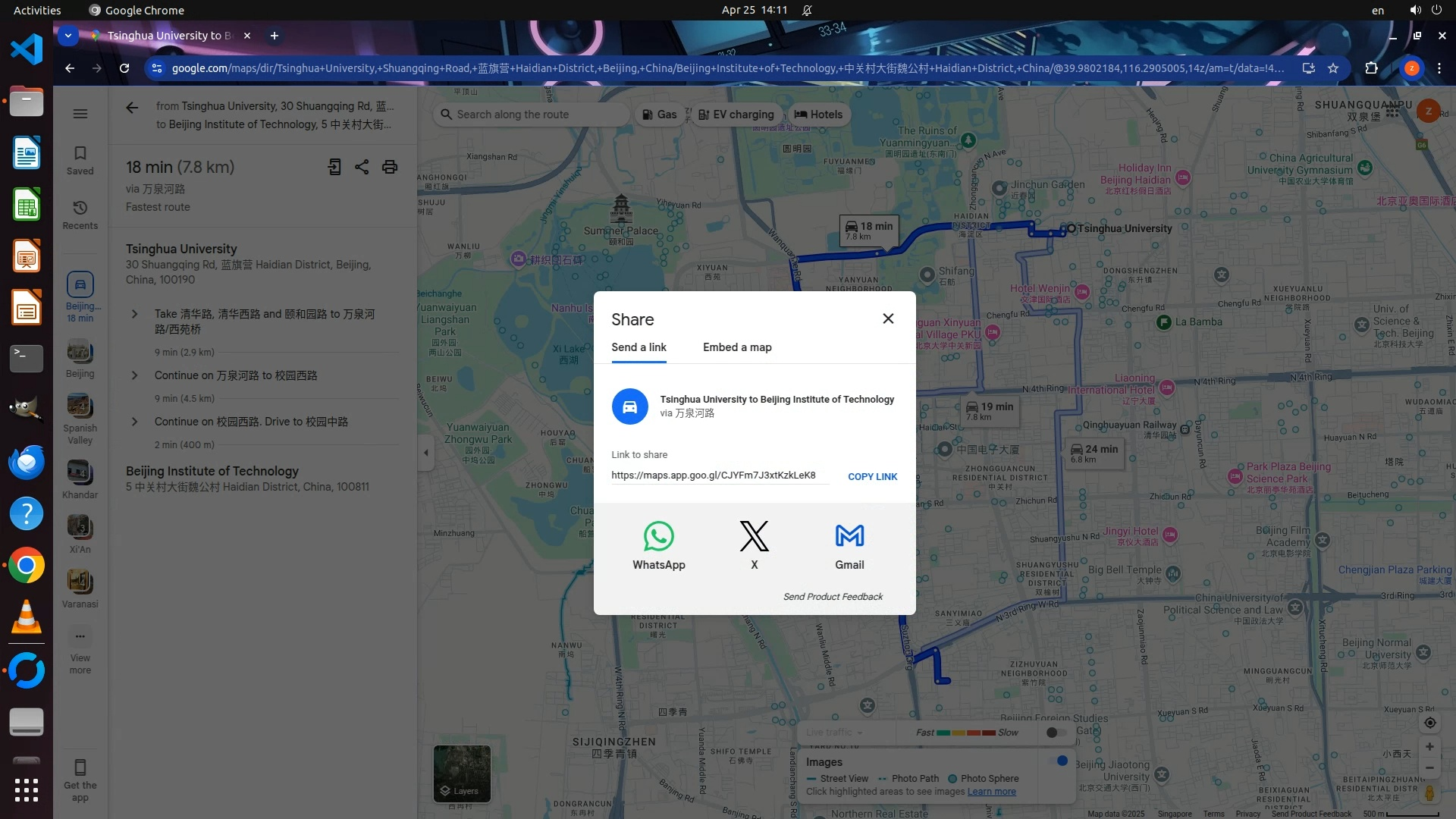Click the send directions to phone icon

[334, 167]
